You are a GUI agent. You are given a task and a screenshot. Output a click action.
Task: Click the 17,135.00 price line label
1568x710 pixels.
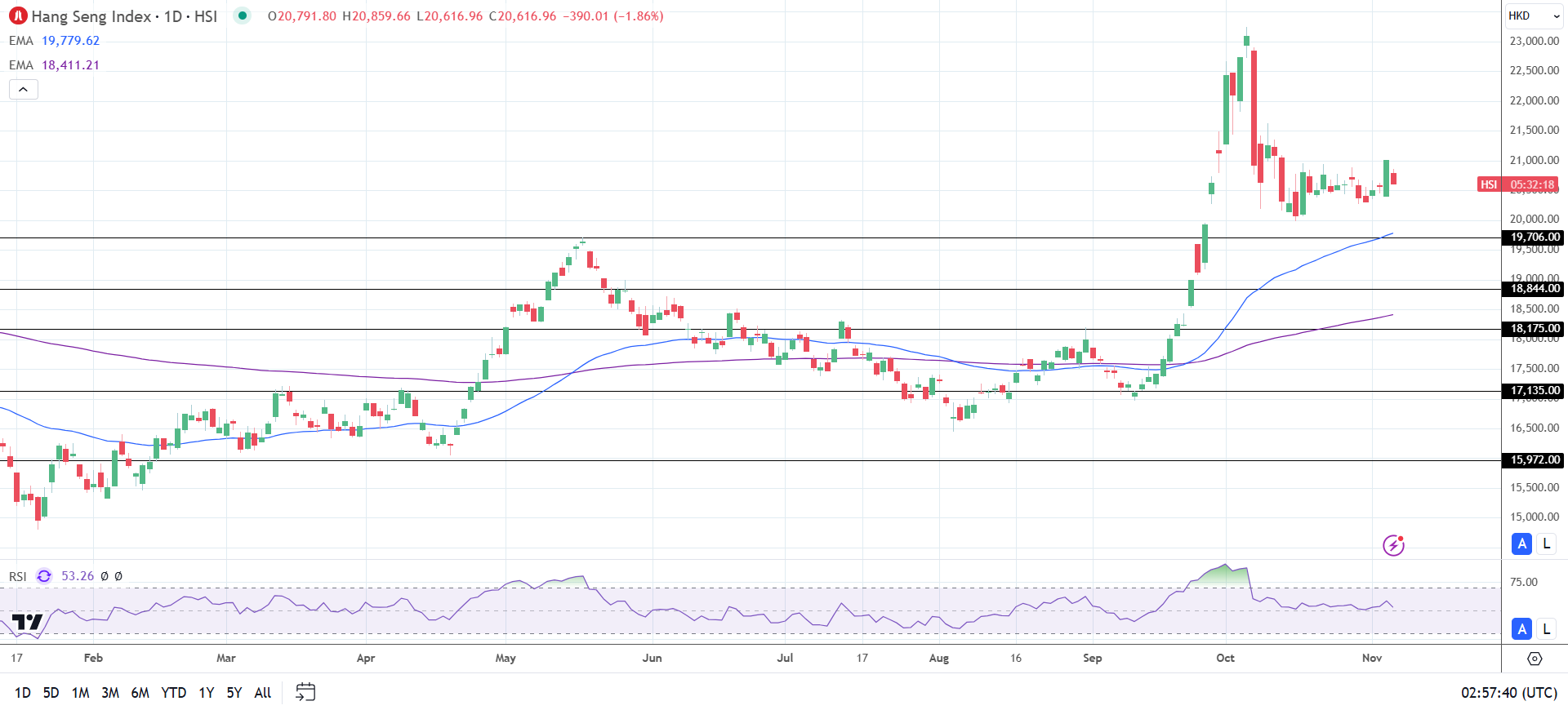(x=1534, y=391)
